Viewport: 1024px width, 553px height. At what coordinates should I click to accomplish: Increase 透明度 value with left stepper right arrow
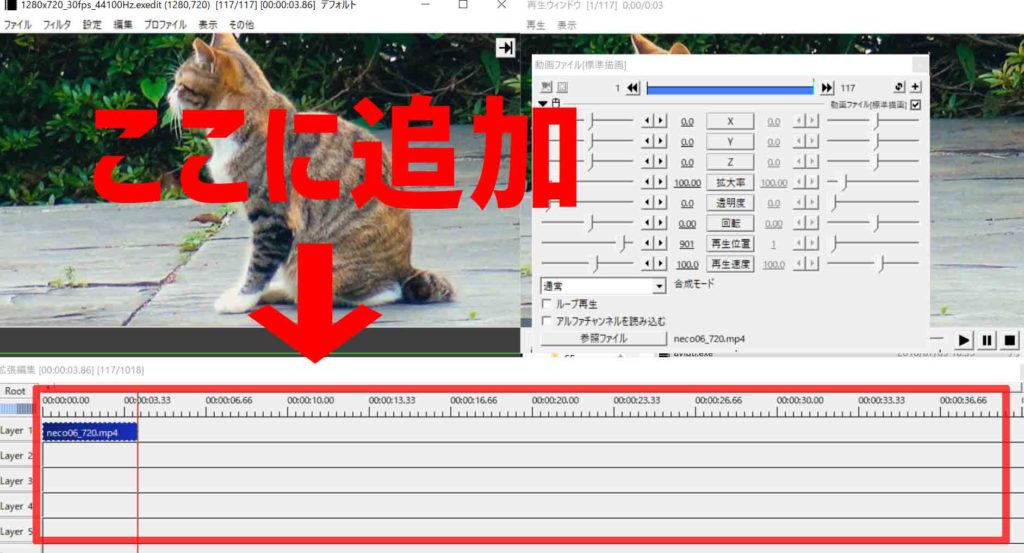click(x=661, y=202)
